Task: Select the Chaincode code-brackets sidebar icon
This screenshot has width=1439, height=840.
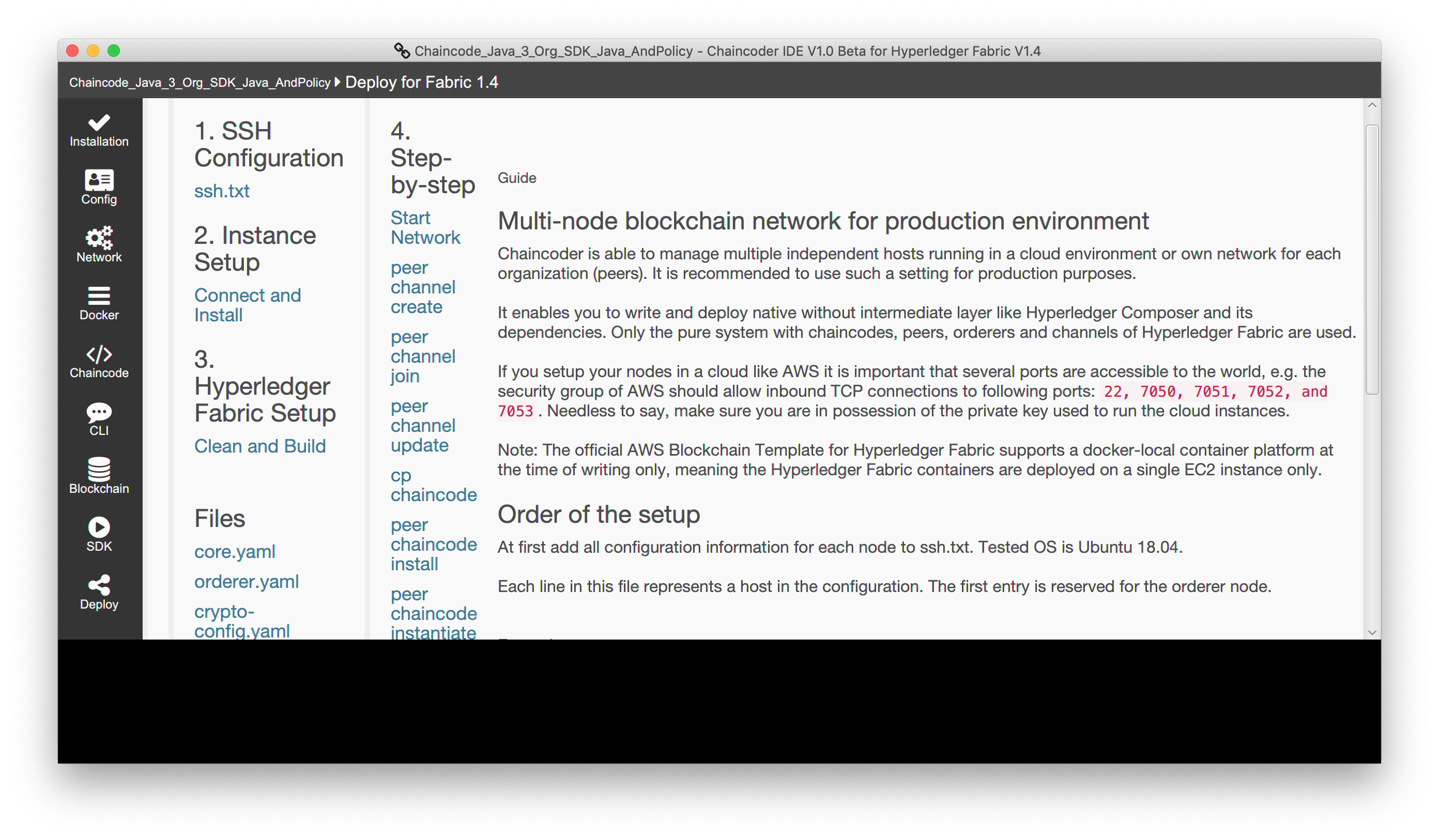Action: click(99, 354)
